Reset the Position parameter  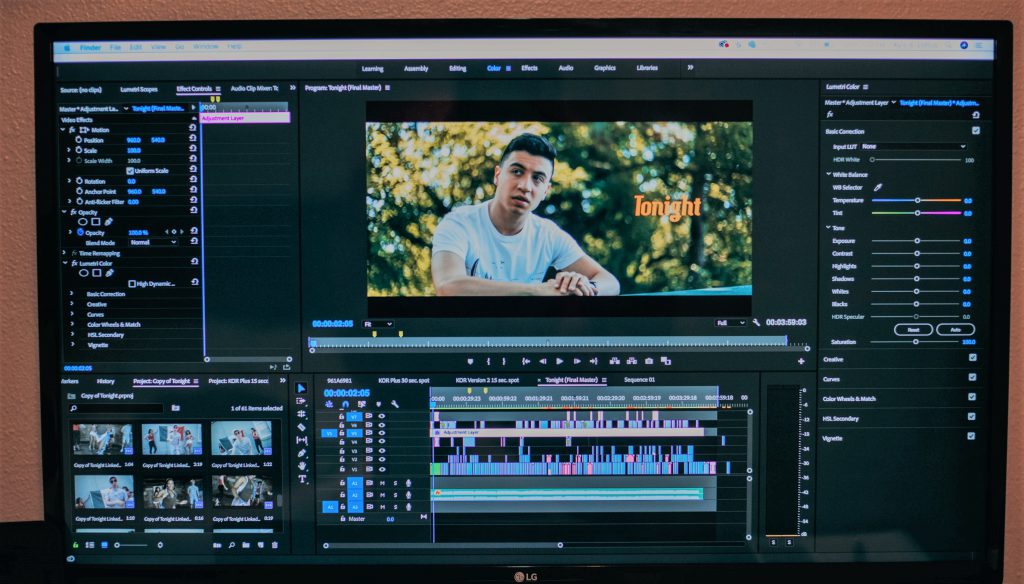[193, 138]
